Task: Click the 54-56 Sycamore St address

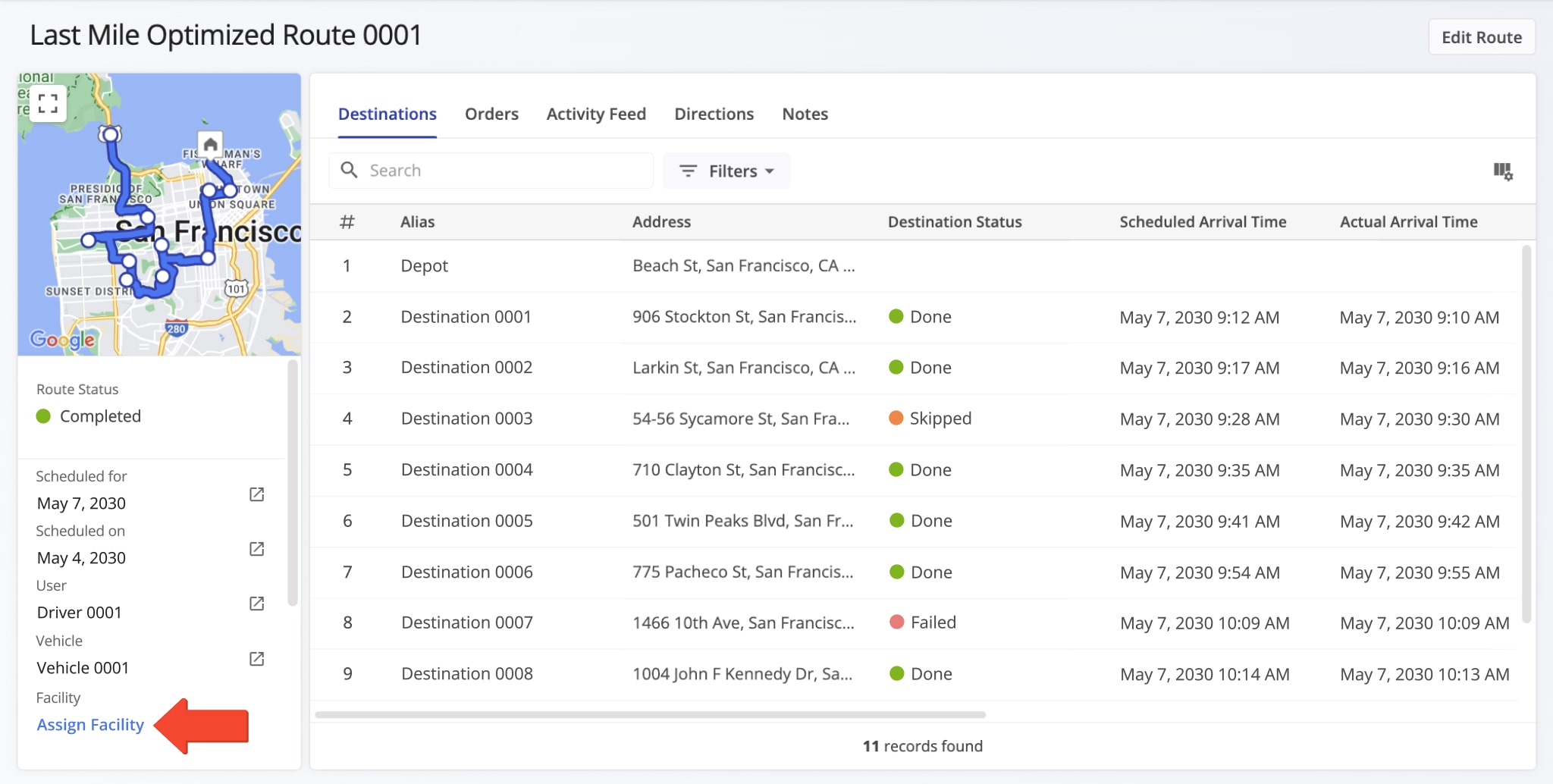Action: tap(741, 419)
